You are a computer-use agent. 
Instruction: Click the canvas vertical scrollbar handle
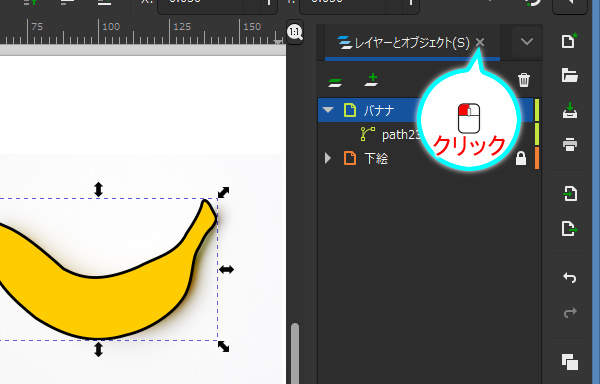pos(295,353)
